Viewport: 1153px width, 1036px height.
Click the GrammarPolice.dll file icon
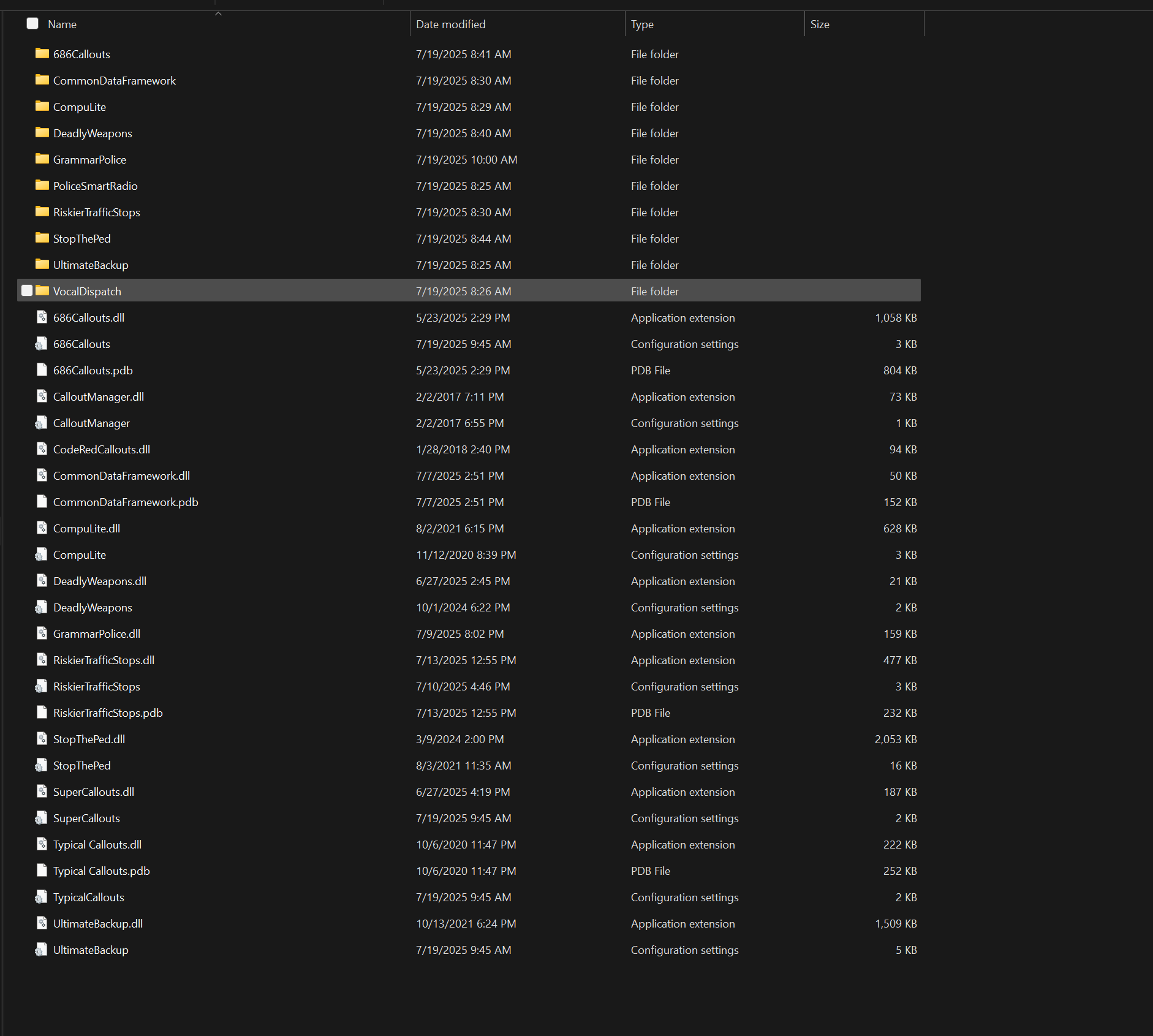coord(42,633)
